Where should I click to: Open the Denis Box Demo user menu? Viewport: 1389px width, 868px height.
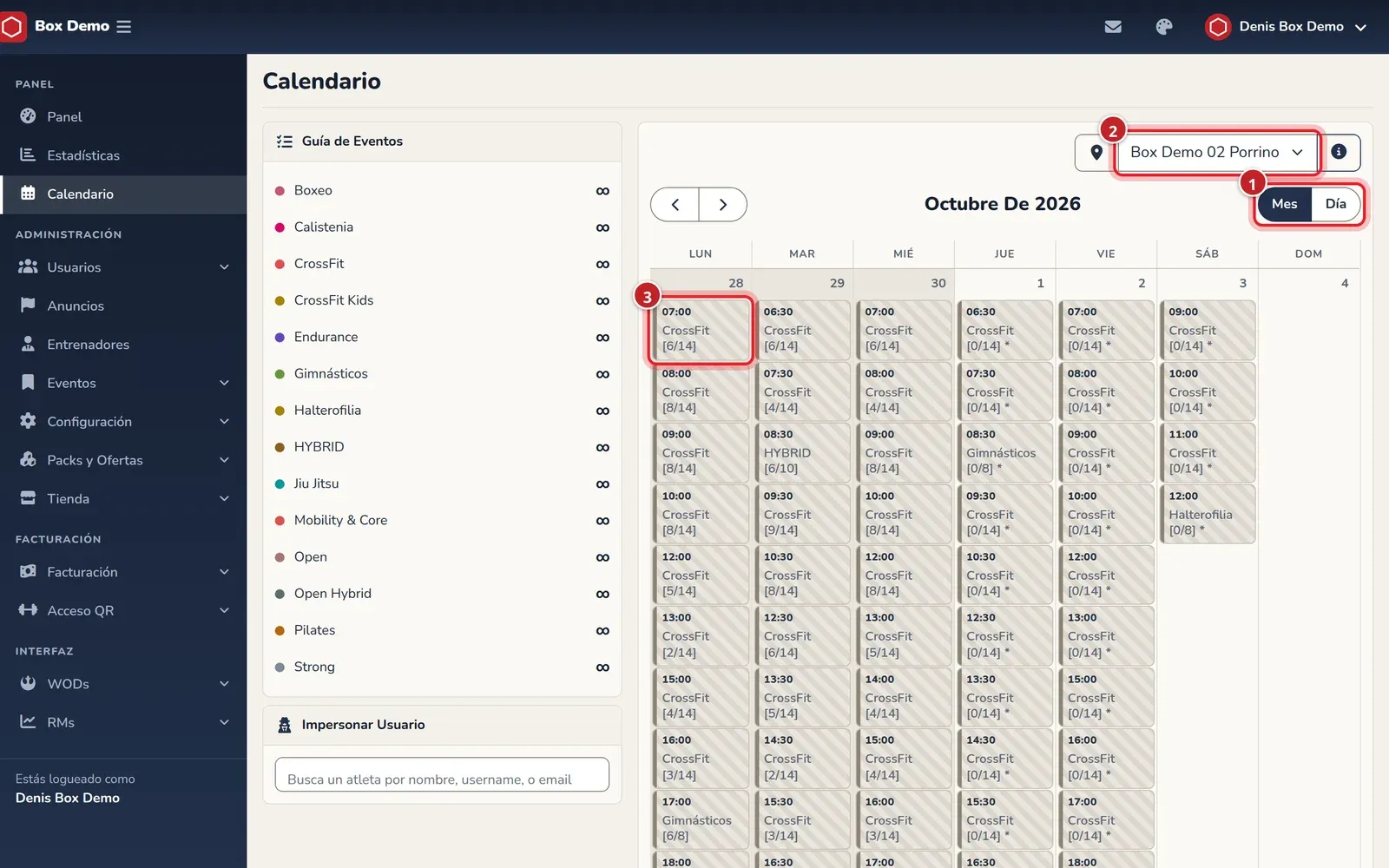(1287, 27)
